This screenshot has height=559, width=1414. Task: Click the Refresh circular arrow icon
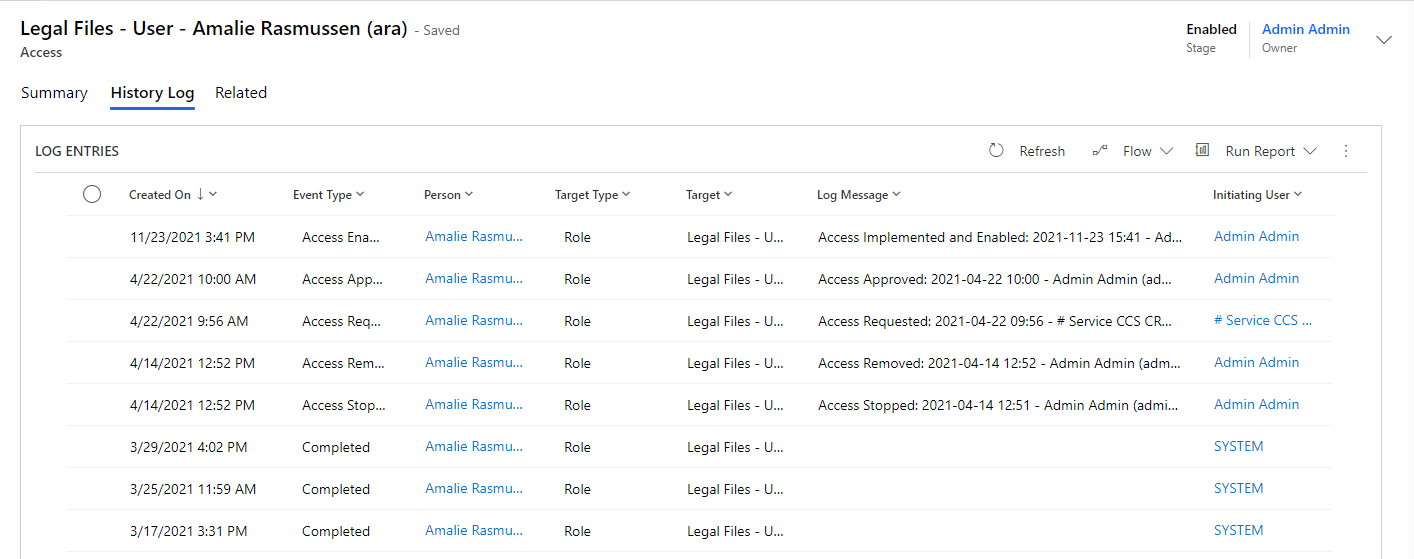click(x=996, y=151)
